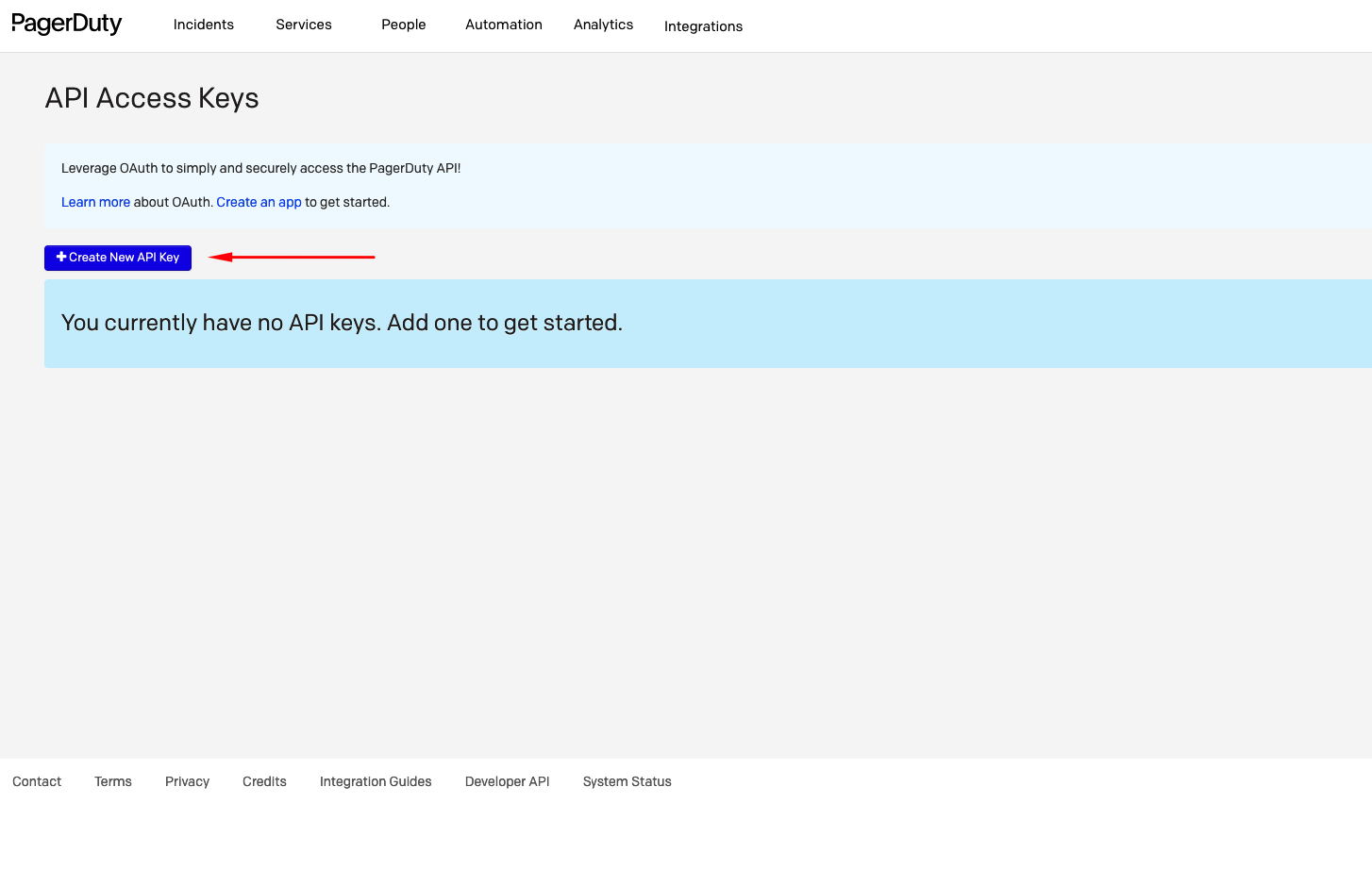Open the Integrations menu
This screenshot has width=1372, height=887.
point(704,26)
